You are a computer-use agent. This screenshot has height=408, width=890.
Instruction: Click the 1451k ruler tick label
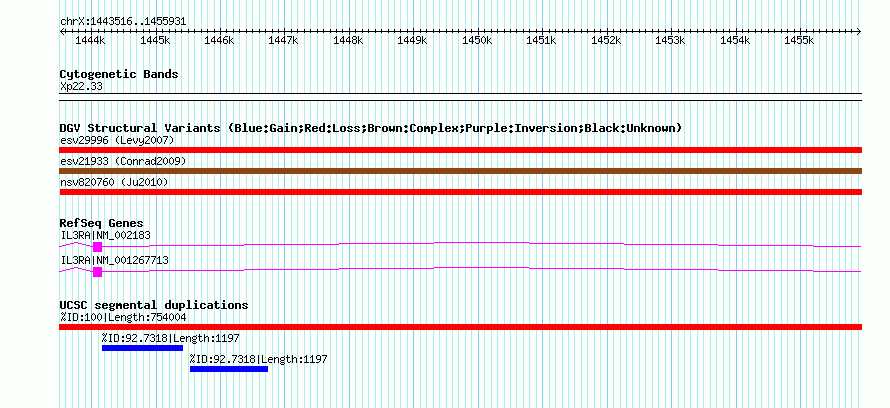point(541,41)
